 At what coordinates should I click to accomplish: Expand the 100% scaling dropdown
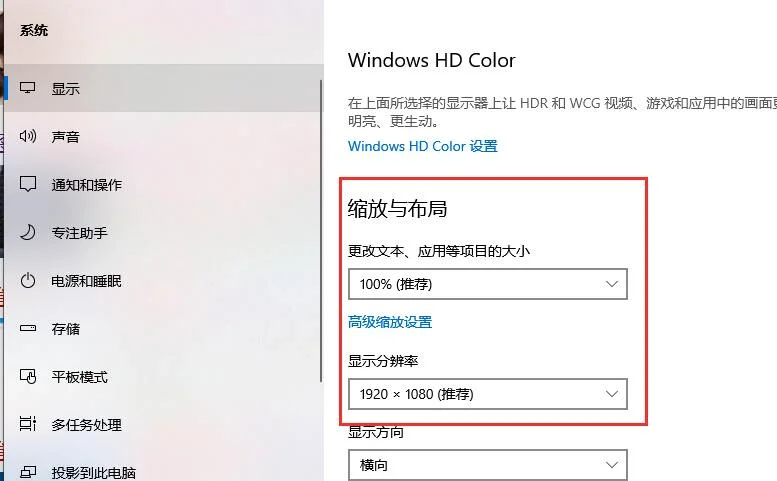coord(488,284)
